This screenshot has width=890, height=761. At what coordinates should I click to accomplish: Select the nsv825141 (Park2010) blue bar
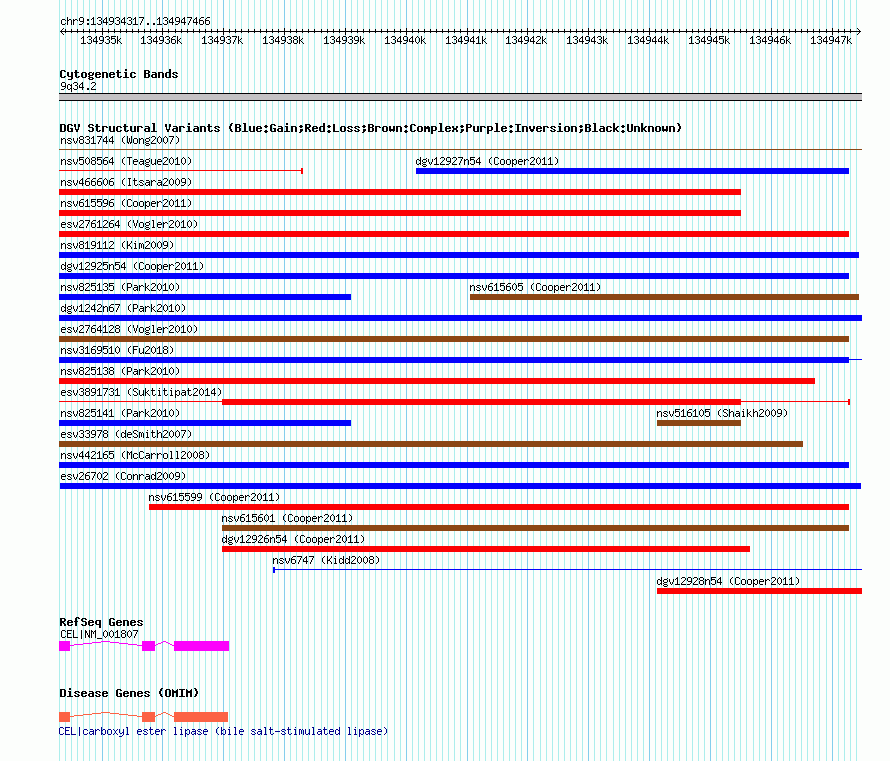205,423
